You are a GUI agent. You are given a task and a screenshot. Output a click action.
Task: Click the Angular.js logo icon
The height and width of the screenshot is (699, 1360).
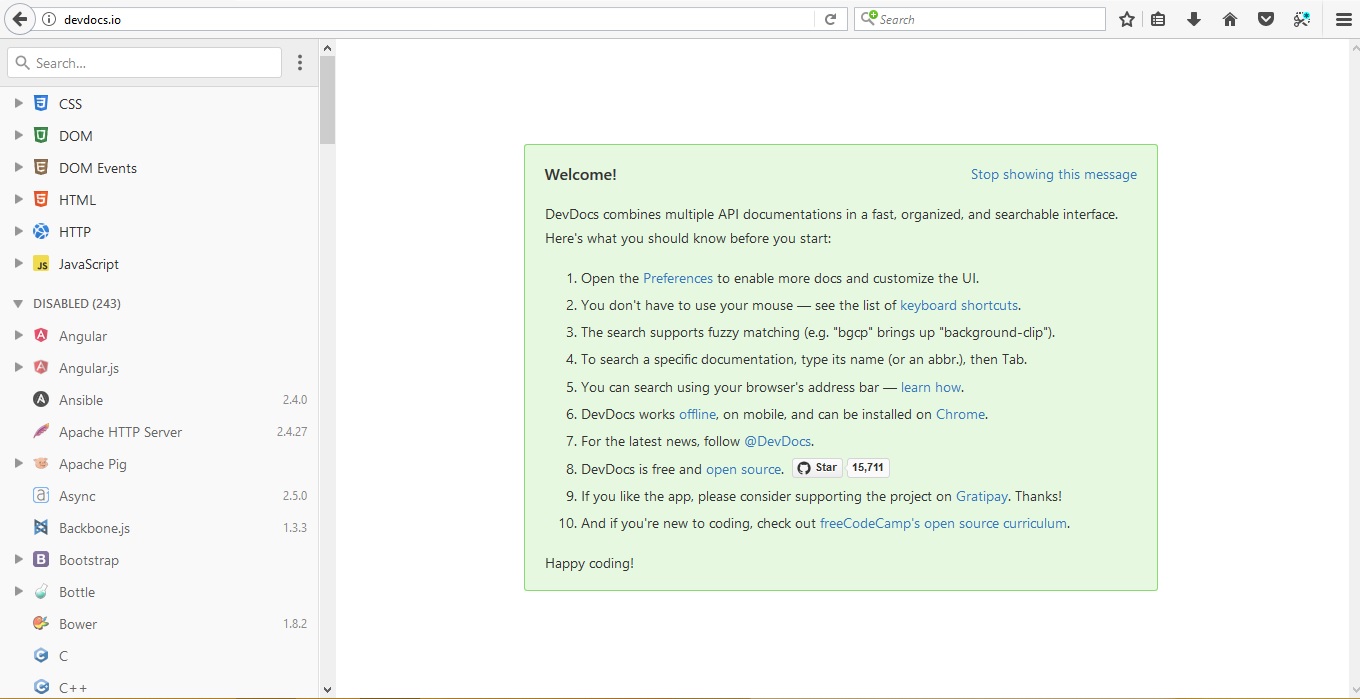[41, 368]
